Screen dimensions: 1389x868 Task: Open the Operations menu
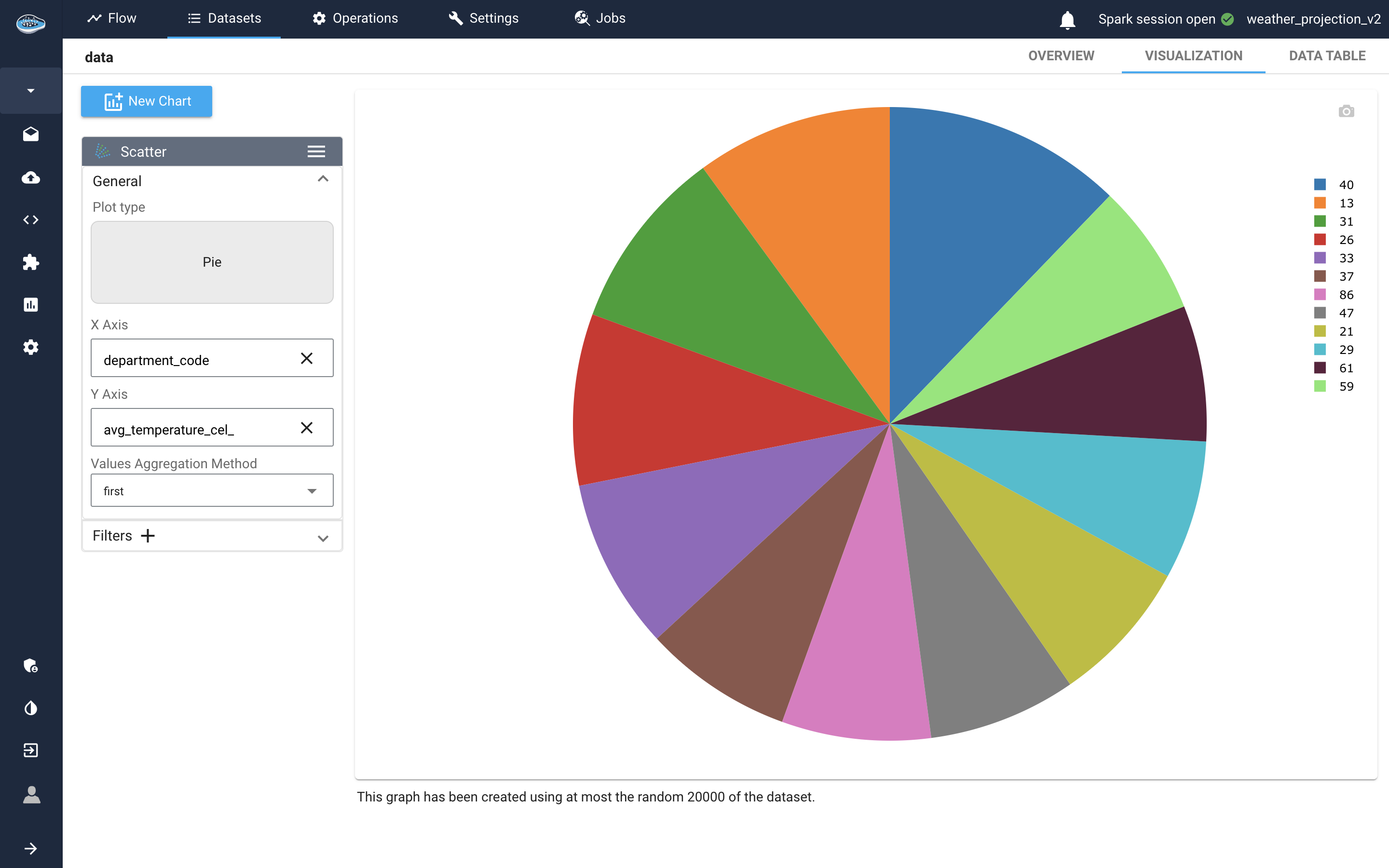pos(355,18)
